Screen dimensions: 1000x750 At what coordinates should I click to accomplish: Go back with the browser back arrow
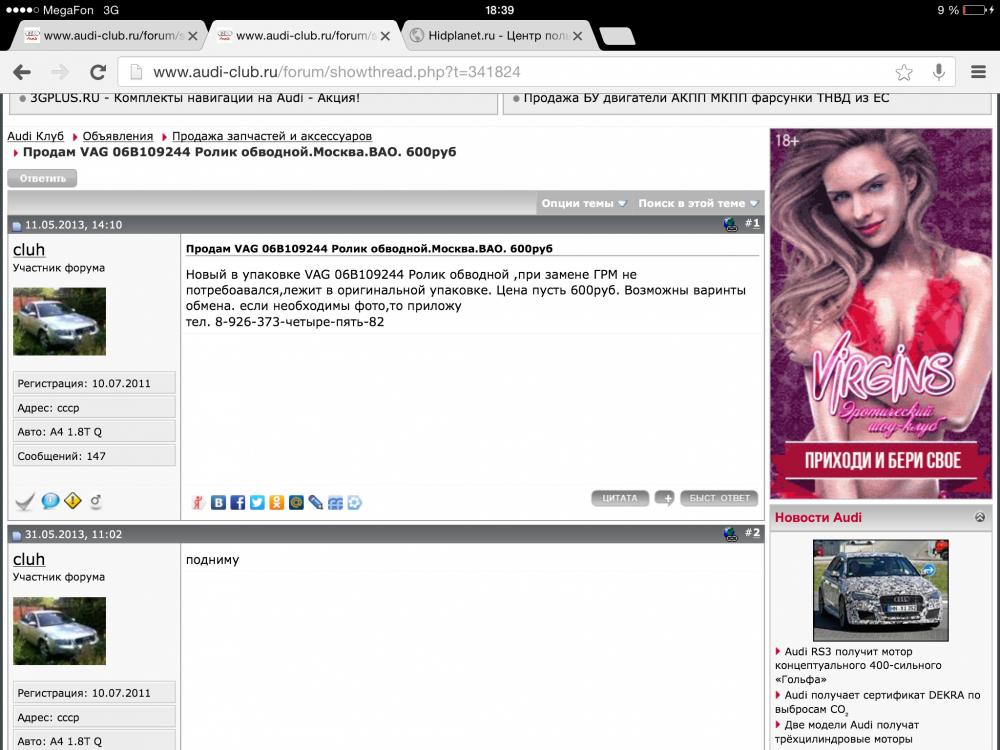click(22, 72)
